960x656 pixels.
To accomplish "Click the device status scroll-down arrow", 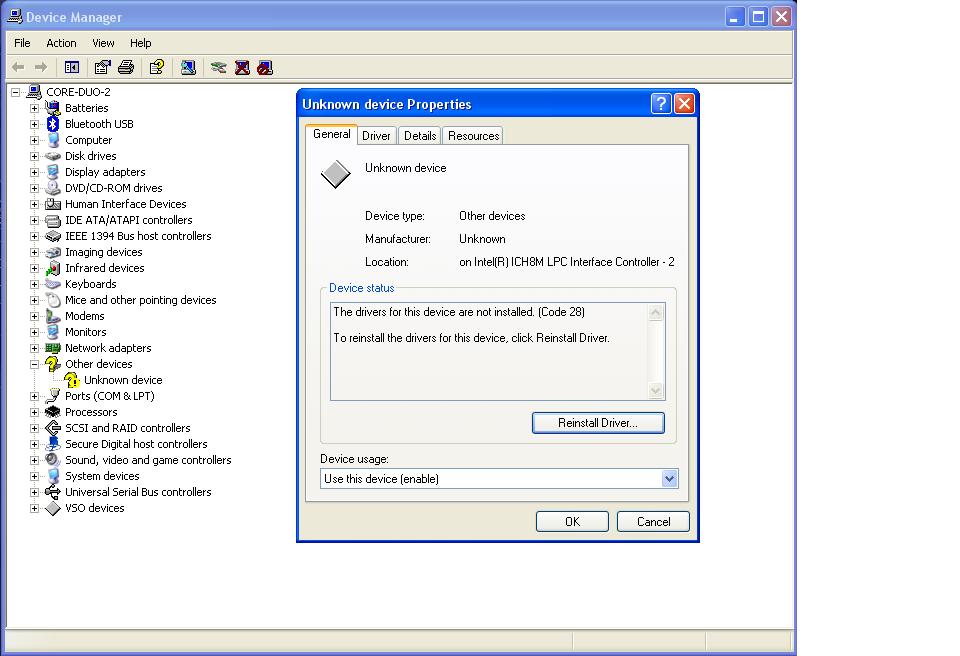I will 656,390.
